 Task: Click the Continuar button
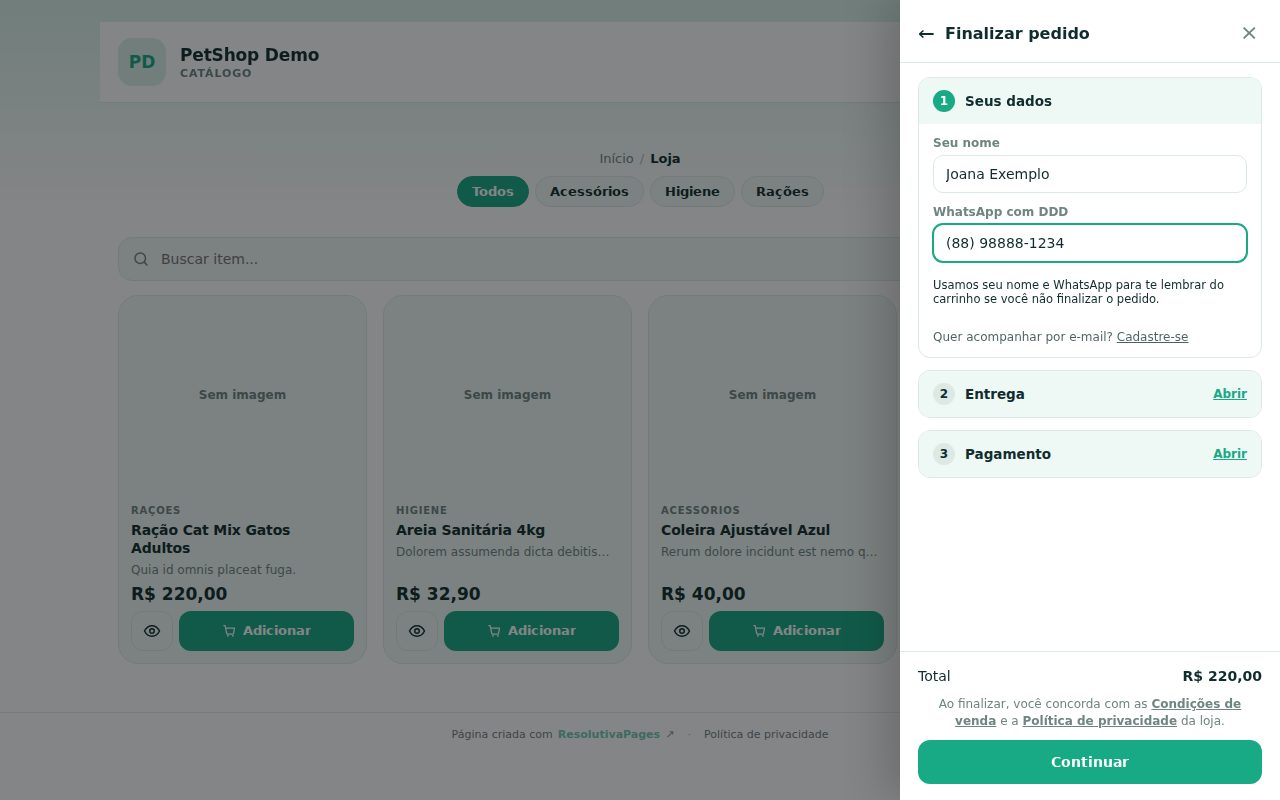click(x=1090, y=762)
